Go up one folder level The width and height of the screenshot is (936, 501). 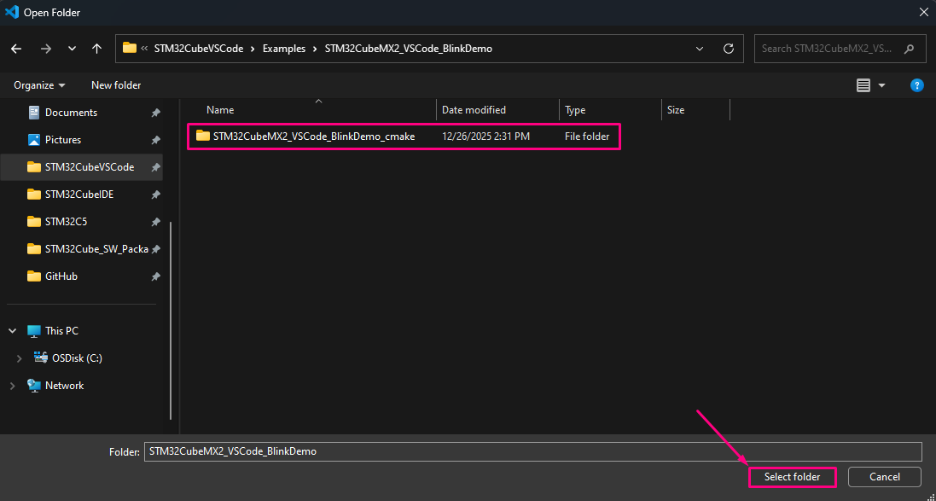(97, 49)
